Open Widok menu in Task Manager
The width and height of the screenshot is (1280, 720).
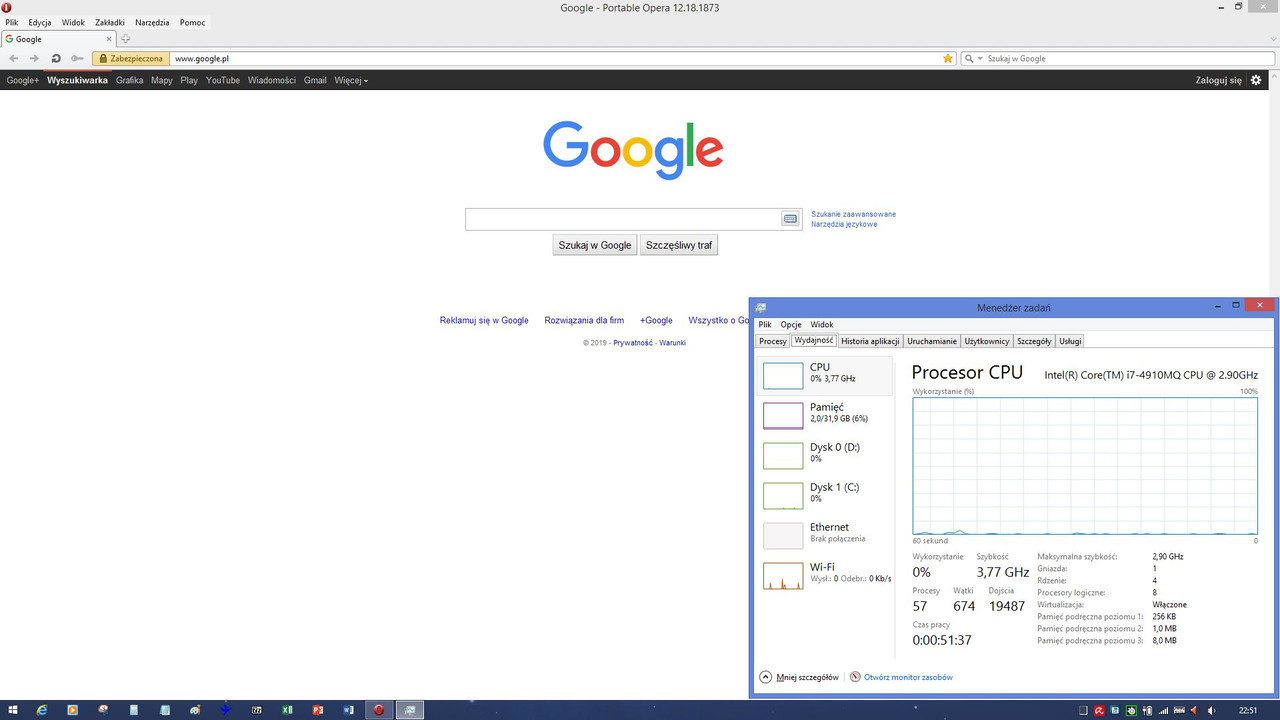[x=822, y=325]
